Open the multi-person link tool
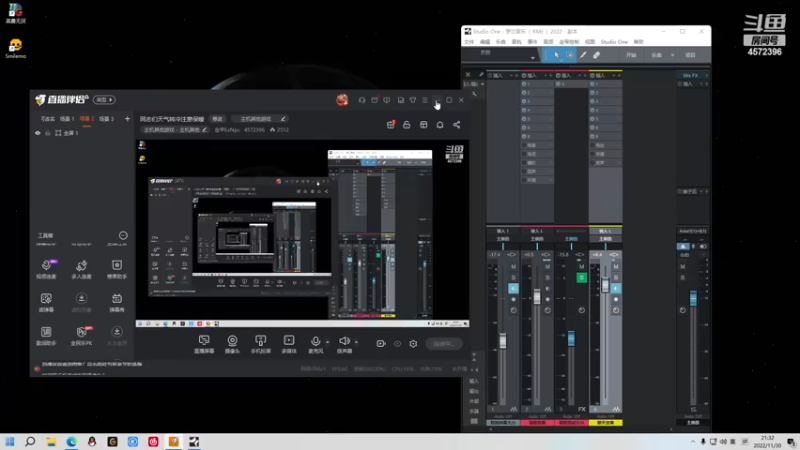 (x=81, y=268)
